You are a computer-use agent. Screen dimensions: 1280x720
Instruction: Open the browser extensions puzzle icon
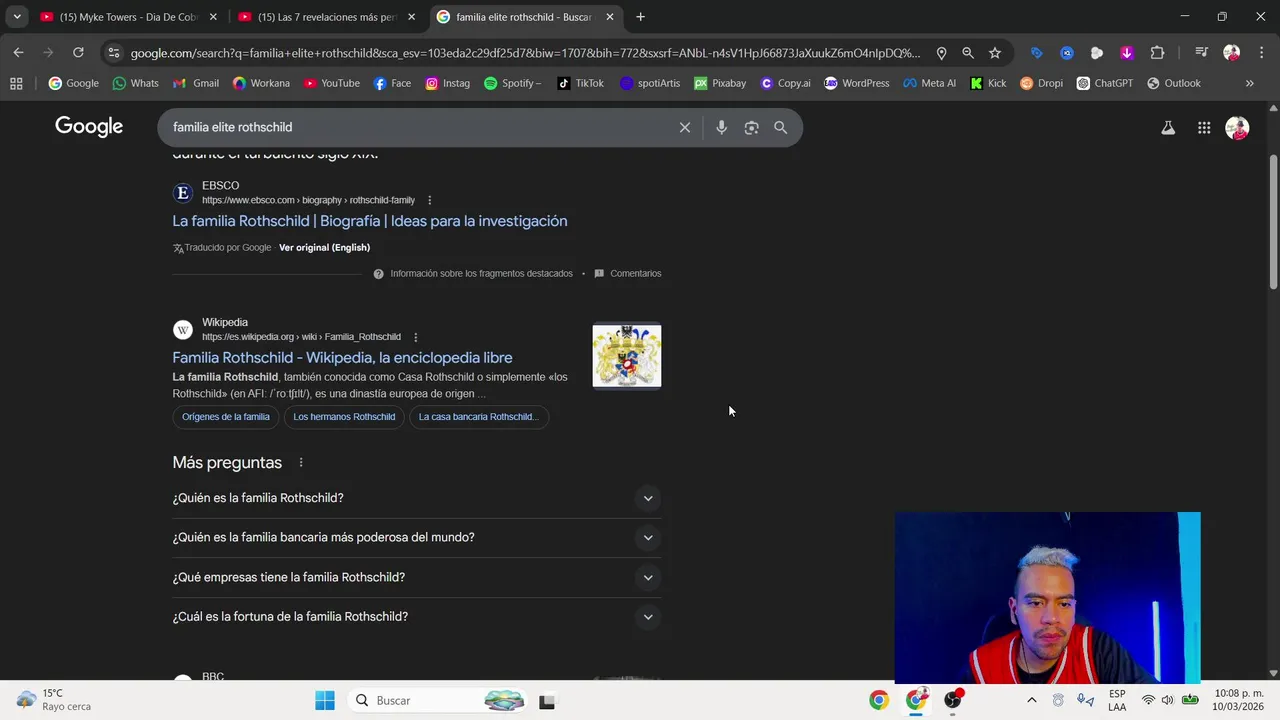click(x=1157, y=53)
